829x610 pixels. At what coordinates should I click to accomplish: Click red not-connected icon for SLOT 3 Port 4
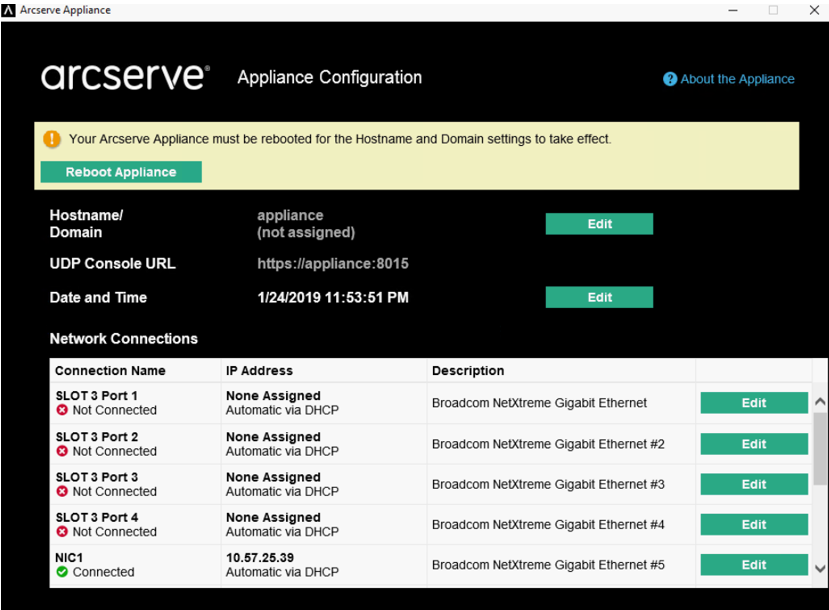[62, 531]
